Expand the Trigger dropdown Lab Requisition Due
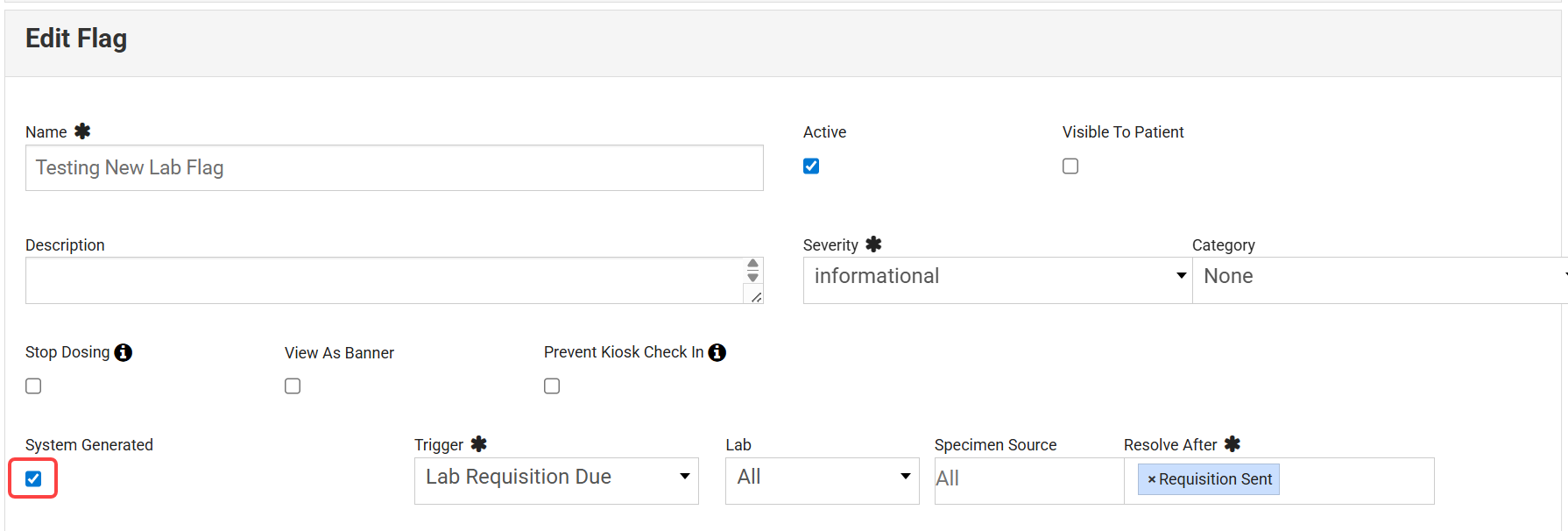 coord(556,481)
